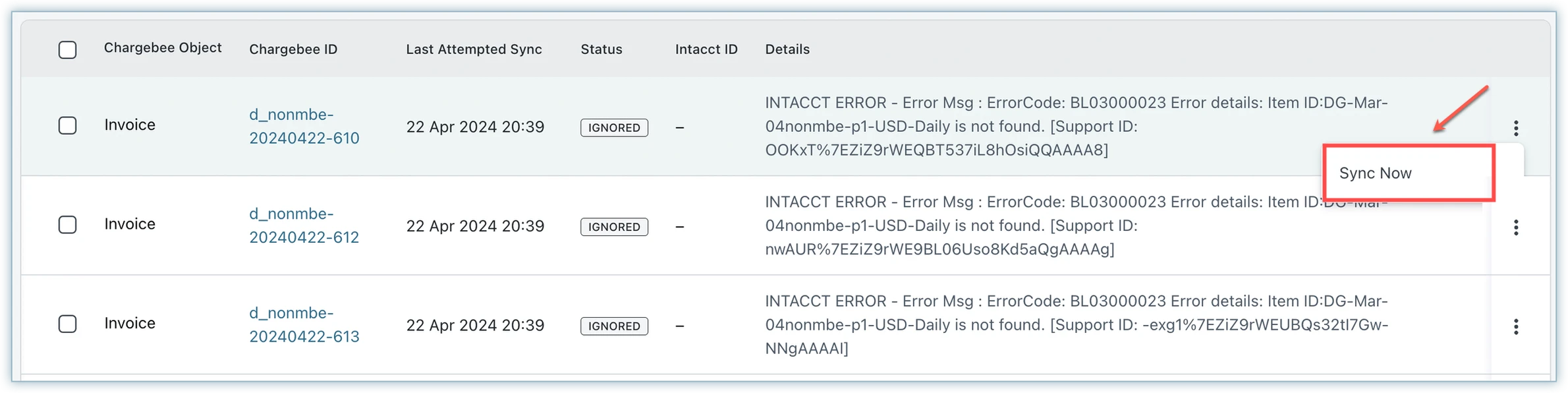Screen dimensions: 1568x393
Task: Check the row box for invoice d_nonmbe-20240422-612
Action: [68, 225]
